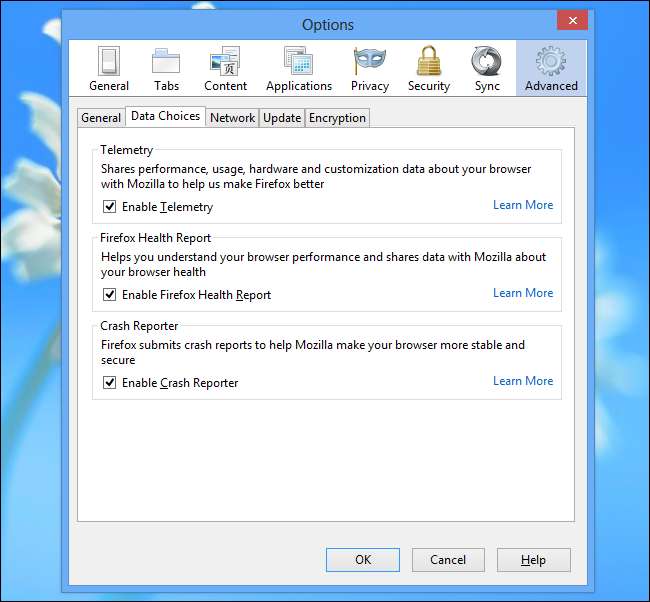650x602 pixels.
Task: Open the Privacy mask icon
Action: pos(369,62)
